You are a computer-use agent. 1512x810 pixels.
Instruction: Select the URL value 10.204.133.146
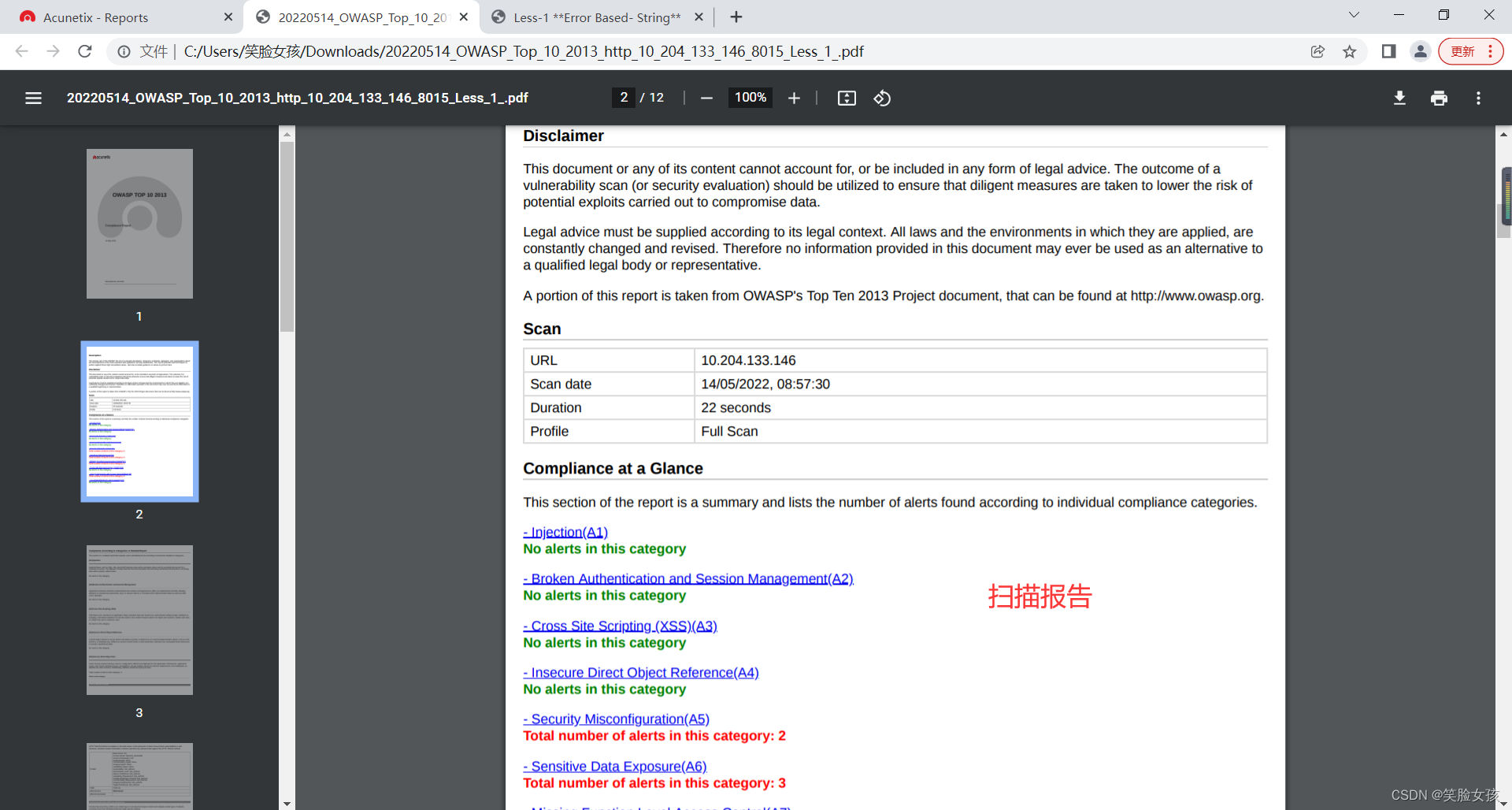click(748, 360)
